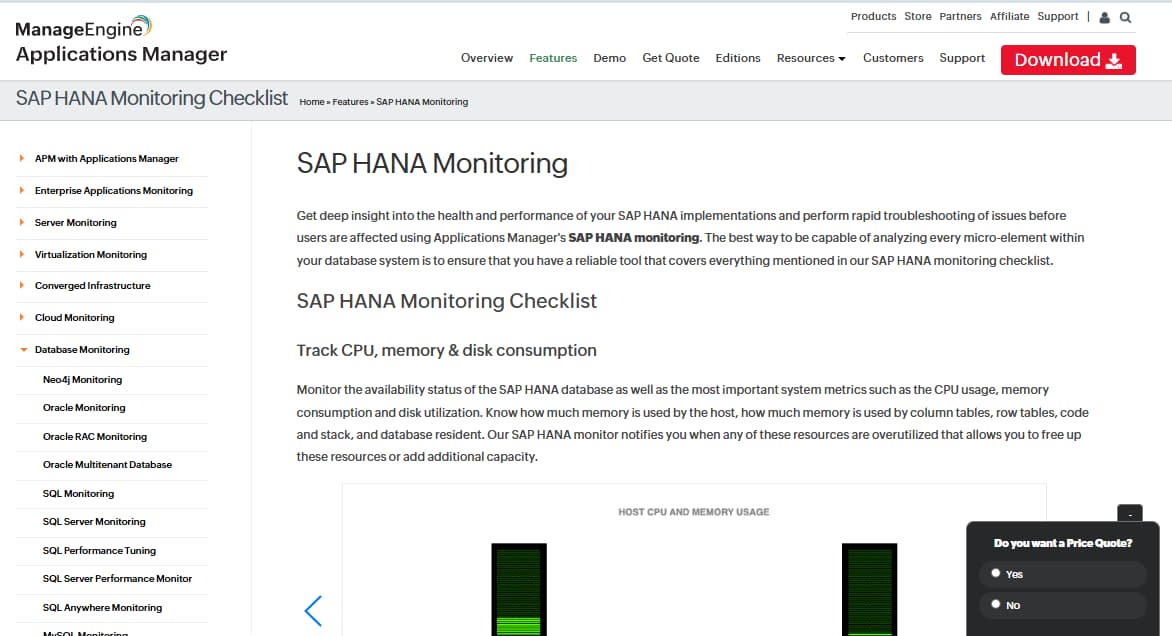Click the left host CPU usage gauge
Viewport: 1172px width, 636px height.
click(519, 589)
